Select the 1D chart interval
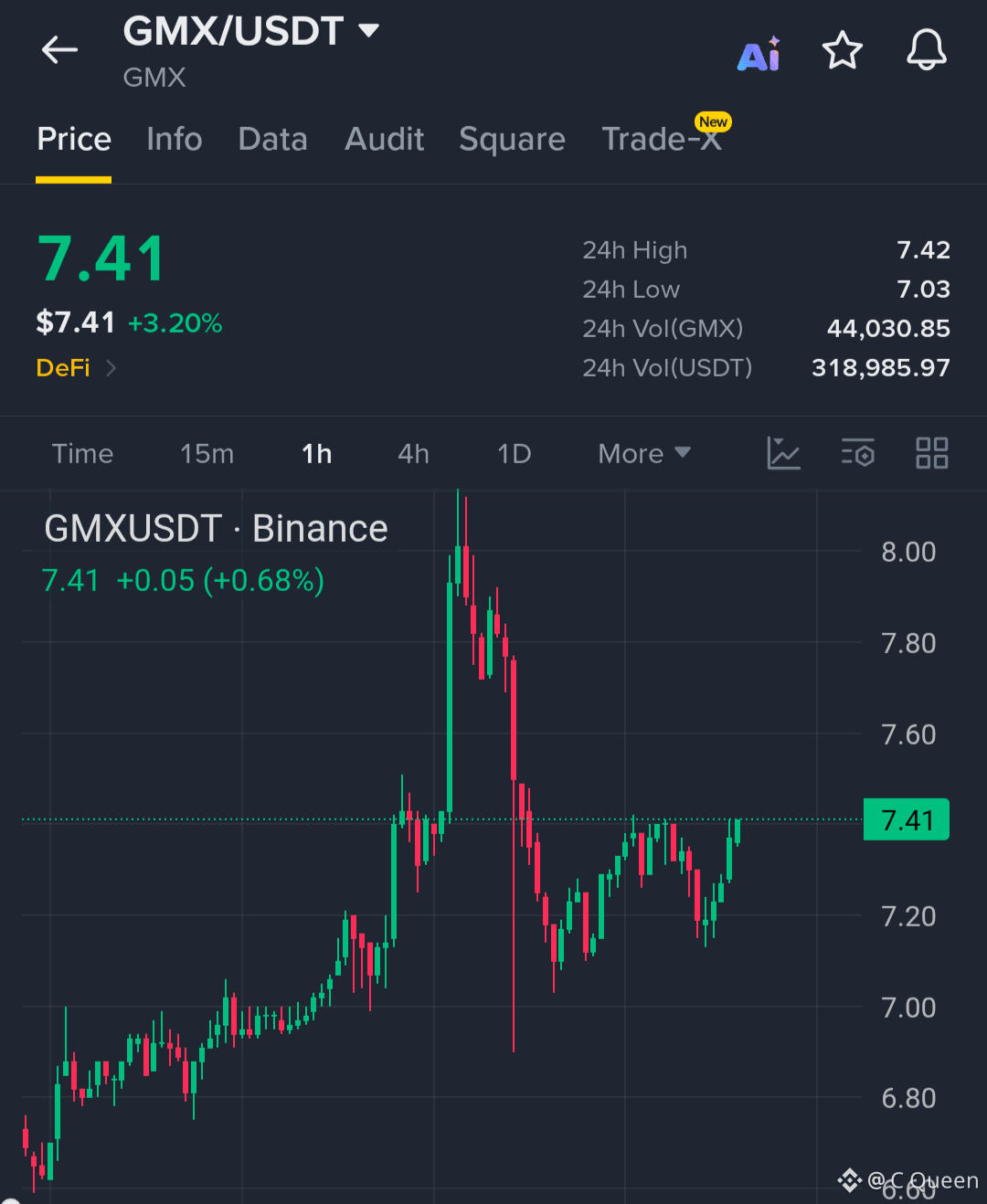The image size is (987, 1204). click(514, 453)
